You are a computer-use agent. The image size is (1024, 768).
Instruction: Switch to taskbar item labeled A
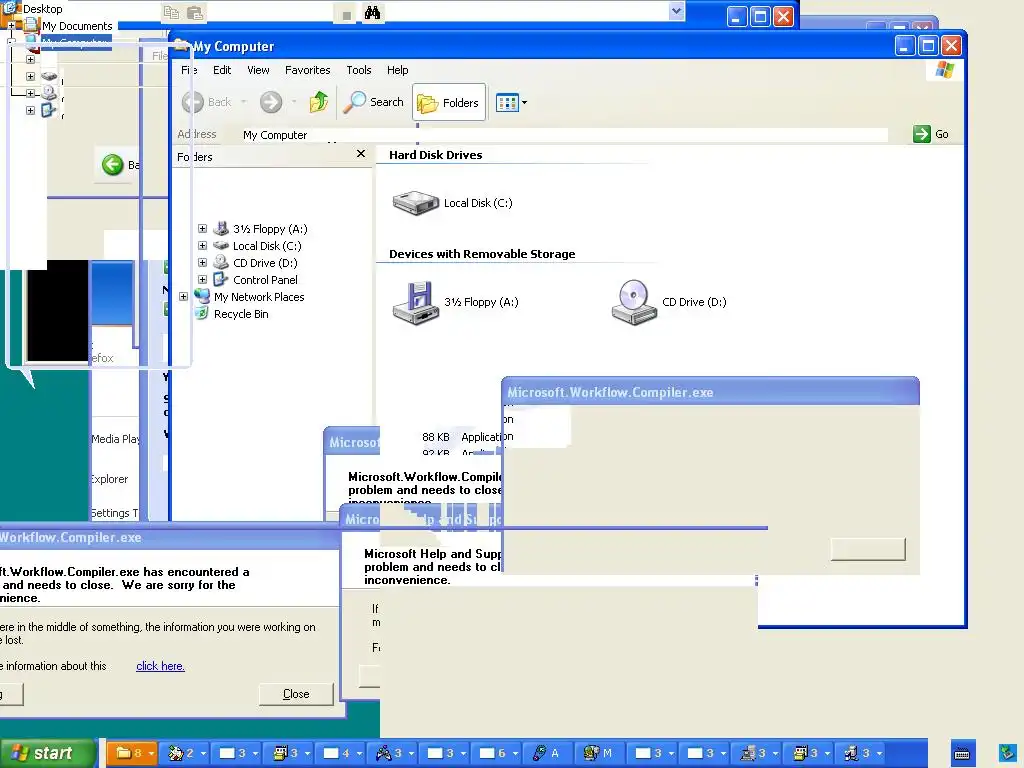click(x=549, y=753)
